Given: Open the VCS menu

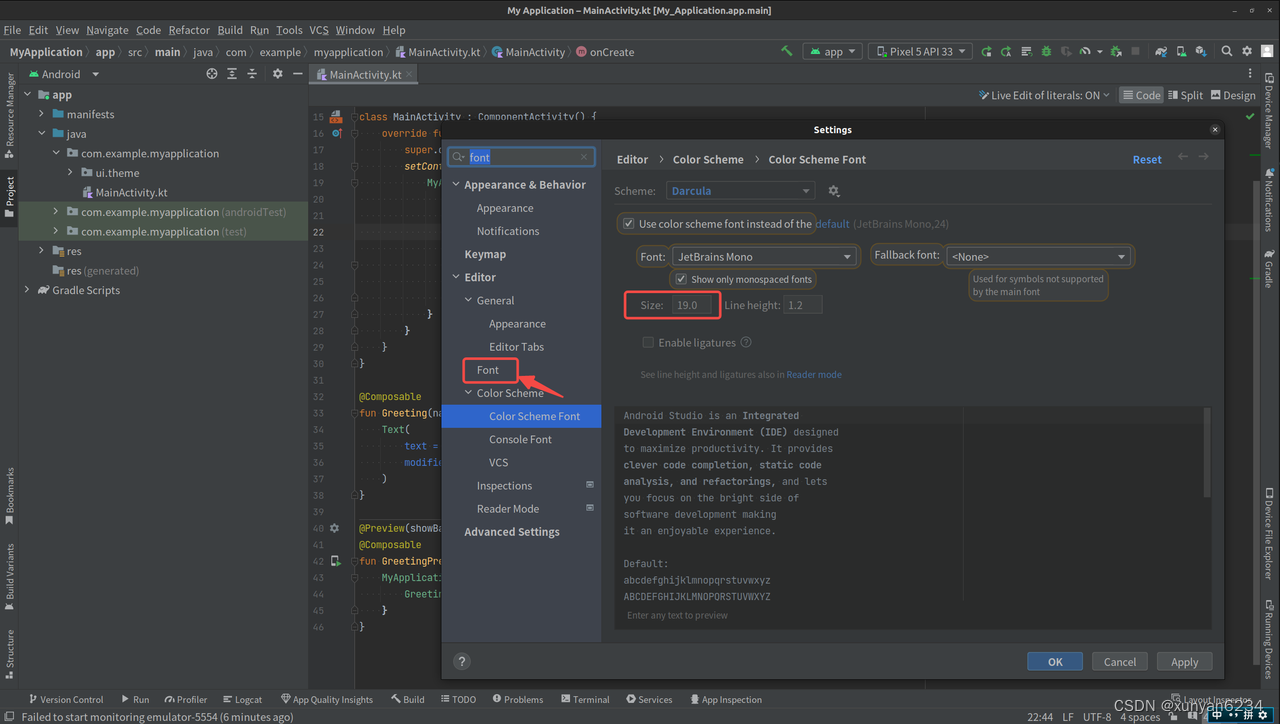Looking at the screenshot, I should 318,30.
